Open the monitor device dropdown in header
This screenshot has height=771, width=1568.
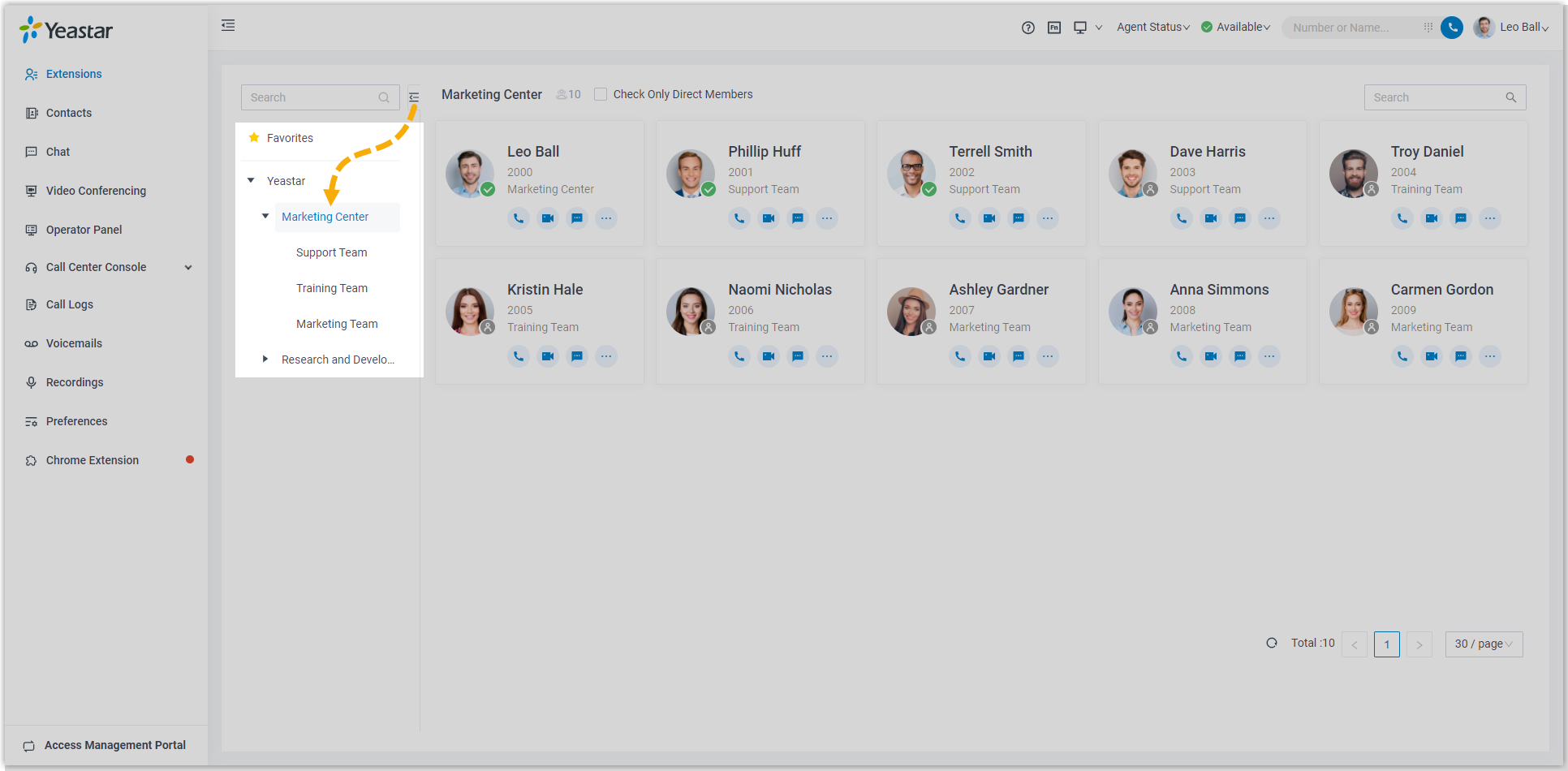click(1088, 28)
